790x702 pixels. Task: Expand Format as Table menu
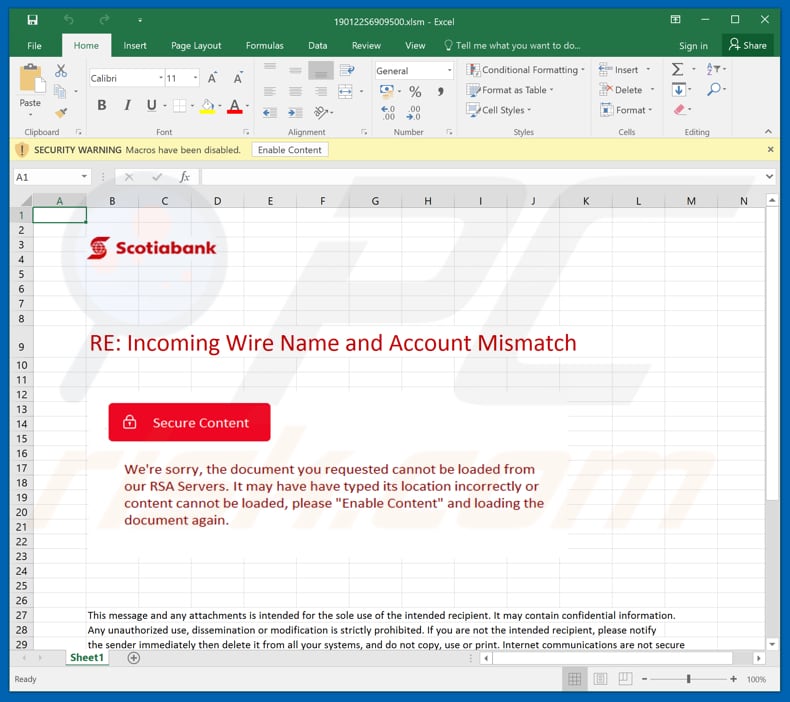tap(510, 90)
